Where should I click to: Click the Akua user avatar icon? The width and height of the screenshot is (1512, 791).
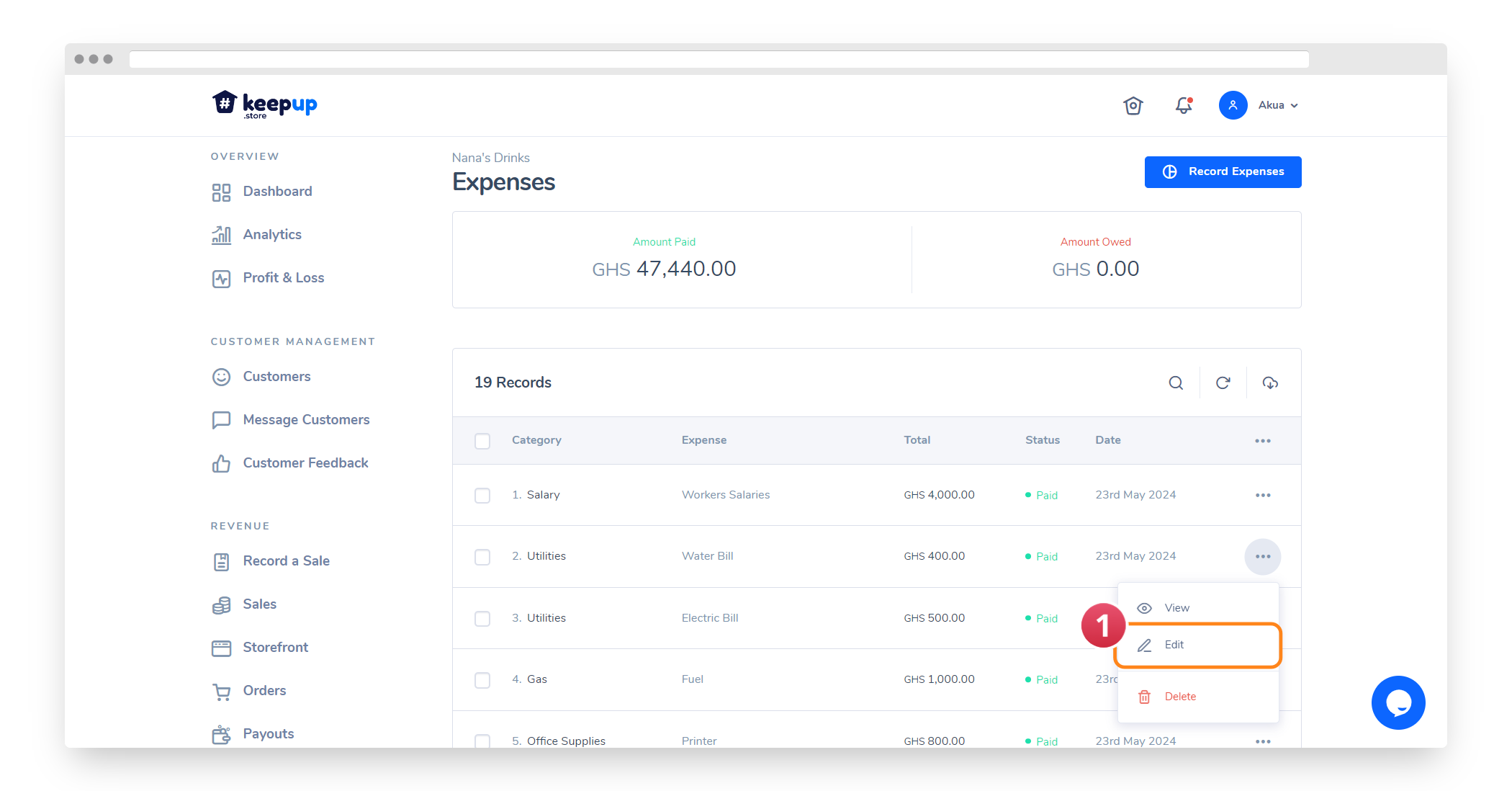tap(1233, 105)
